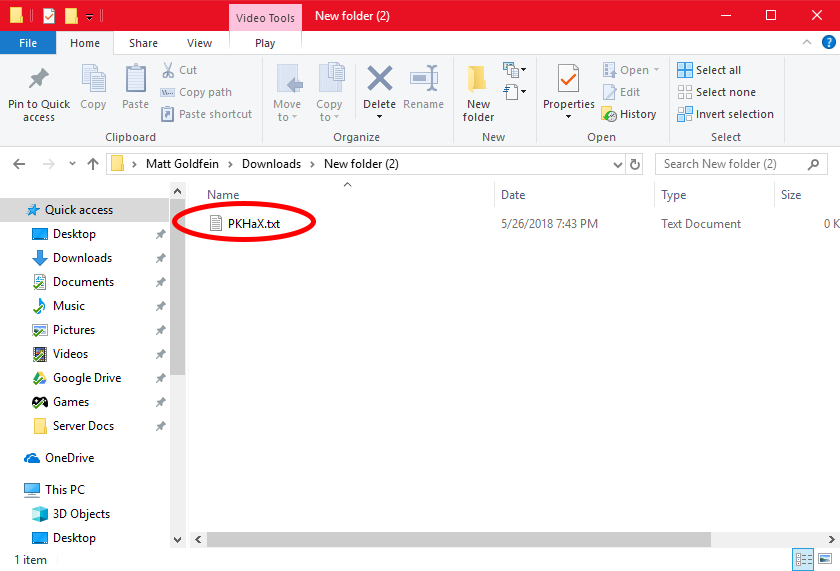
Task: Click the Up arrow navigation icon
Action: (93, 164)
